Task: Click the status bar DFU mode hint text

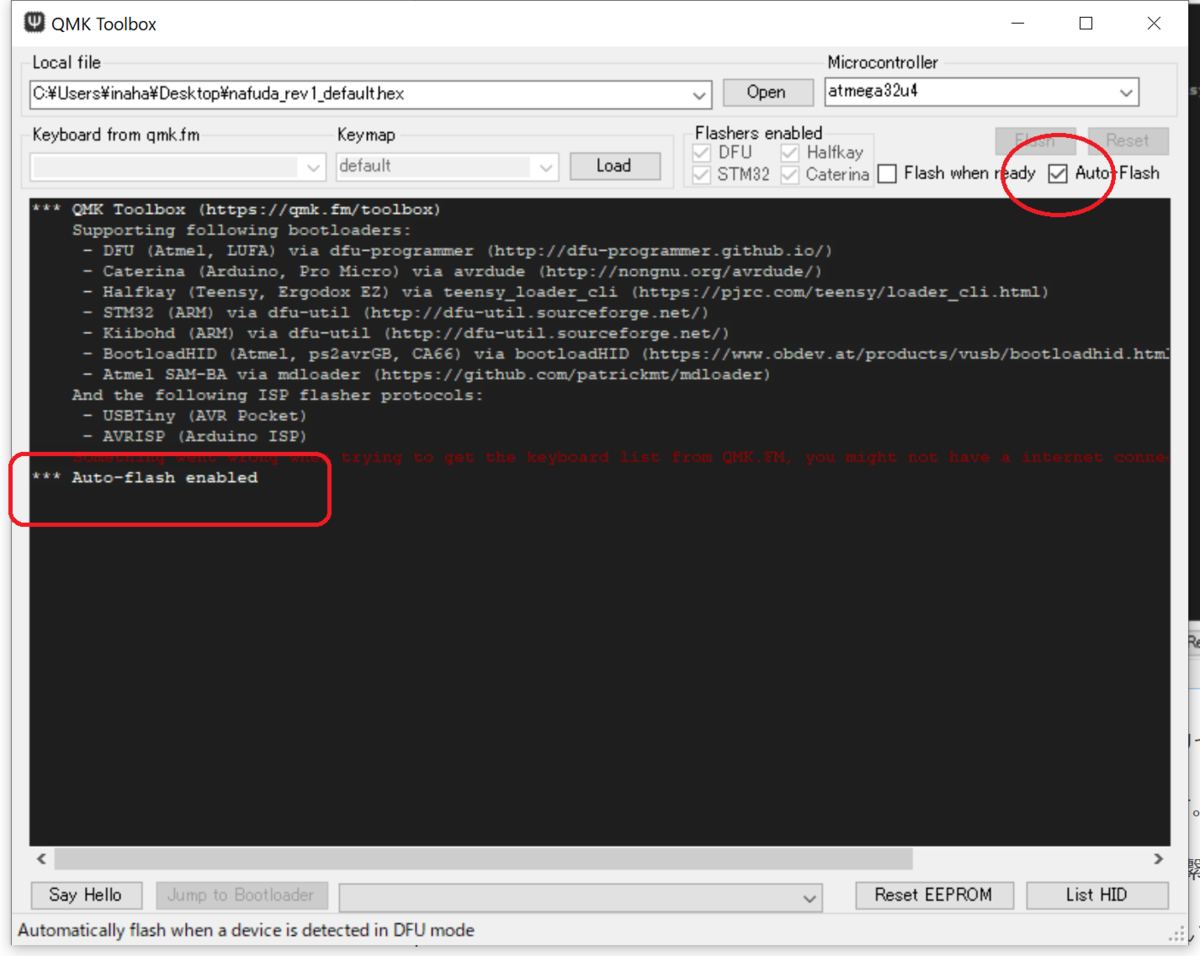Action: pos(246,931)
